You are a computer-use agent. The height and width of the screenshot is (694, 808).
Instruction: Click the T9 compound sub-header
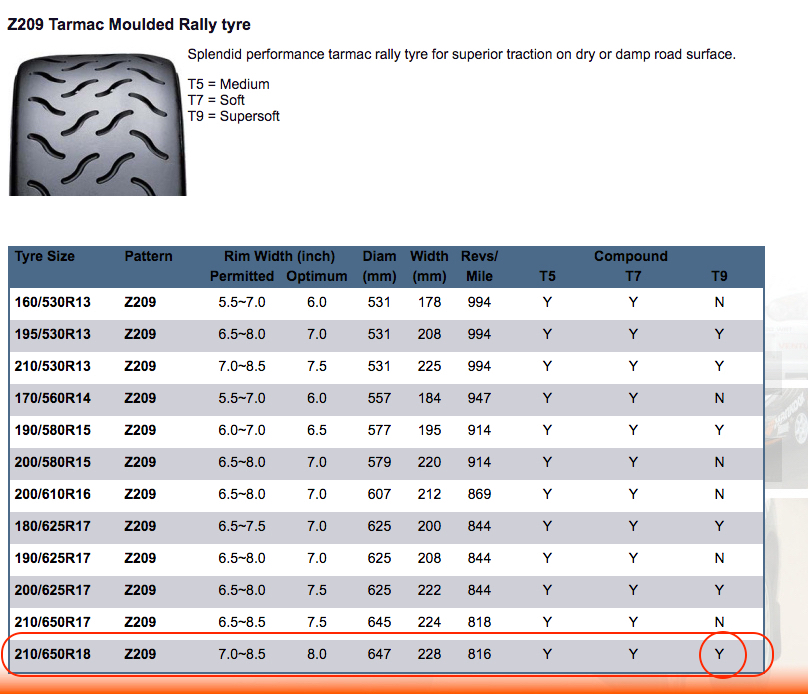tap(718, 277)
